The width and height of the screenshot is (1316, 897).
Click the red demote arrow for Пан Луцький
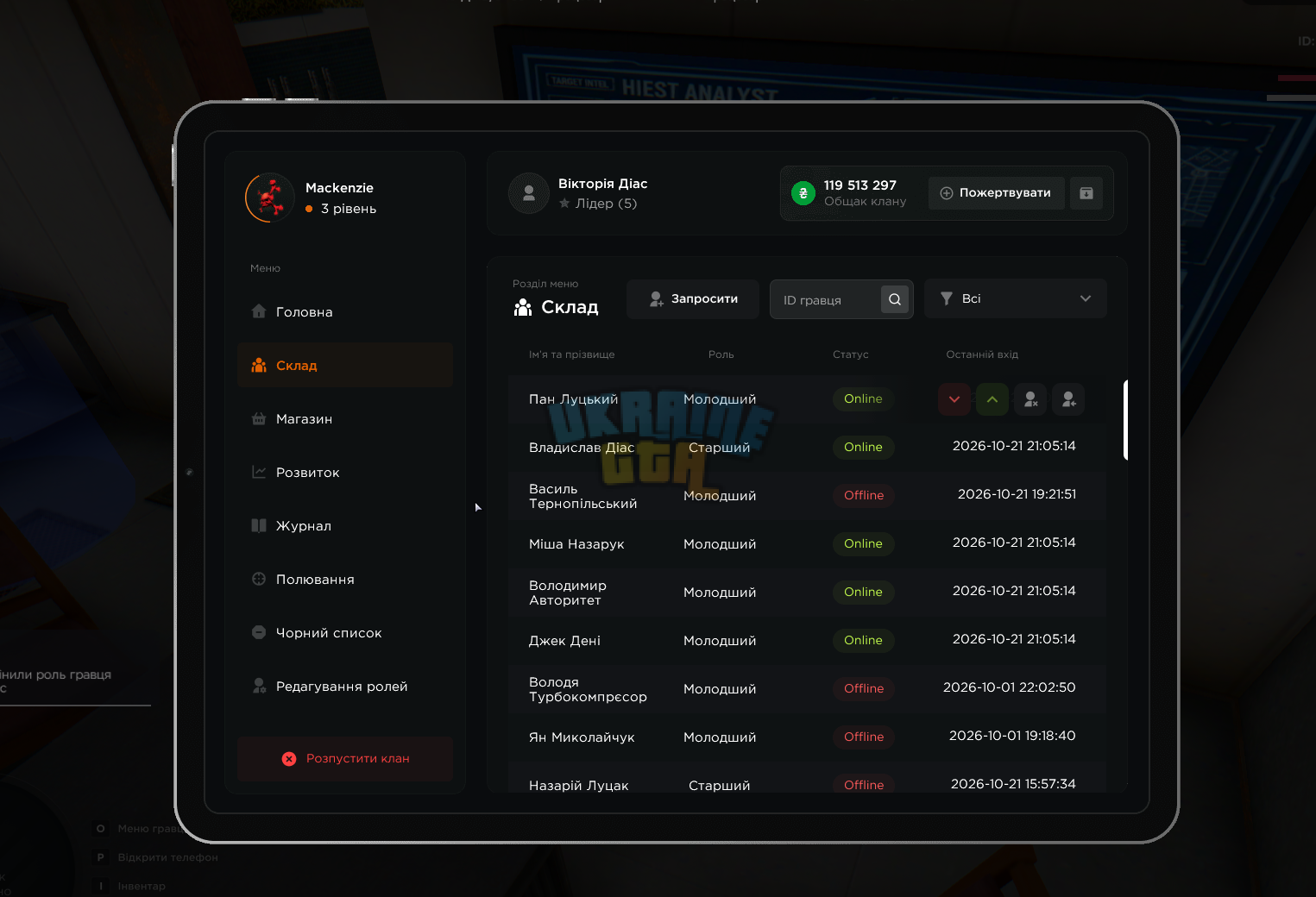954,399
